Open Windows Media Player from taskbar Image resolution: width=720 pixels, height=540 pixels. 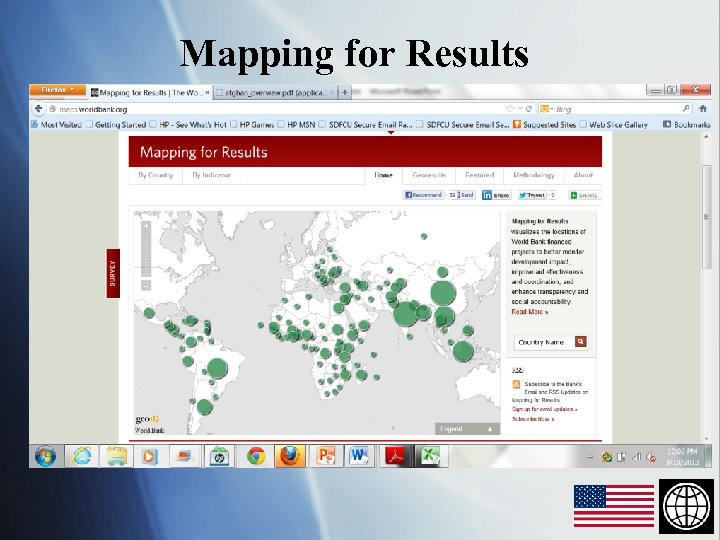point(150,456)
